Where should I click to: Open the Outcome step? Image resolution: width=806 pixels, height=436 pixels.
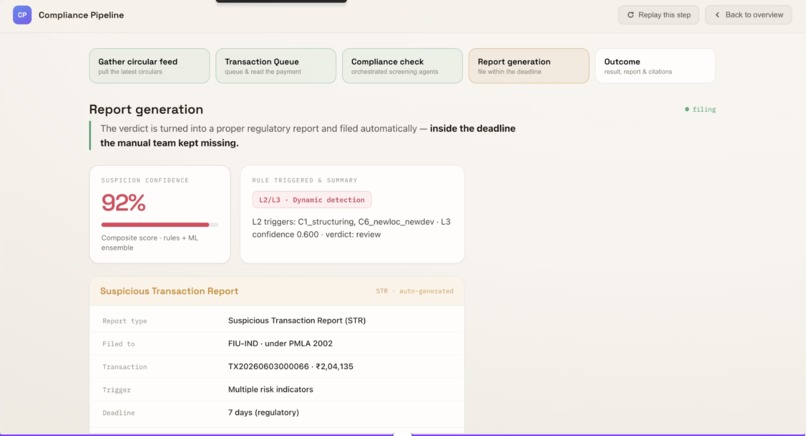pyautogui.click(x=655, y=66)
